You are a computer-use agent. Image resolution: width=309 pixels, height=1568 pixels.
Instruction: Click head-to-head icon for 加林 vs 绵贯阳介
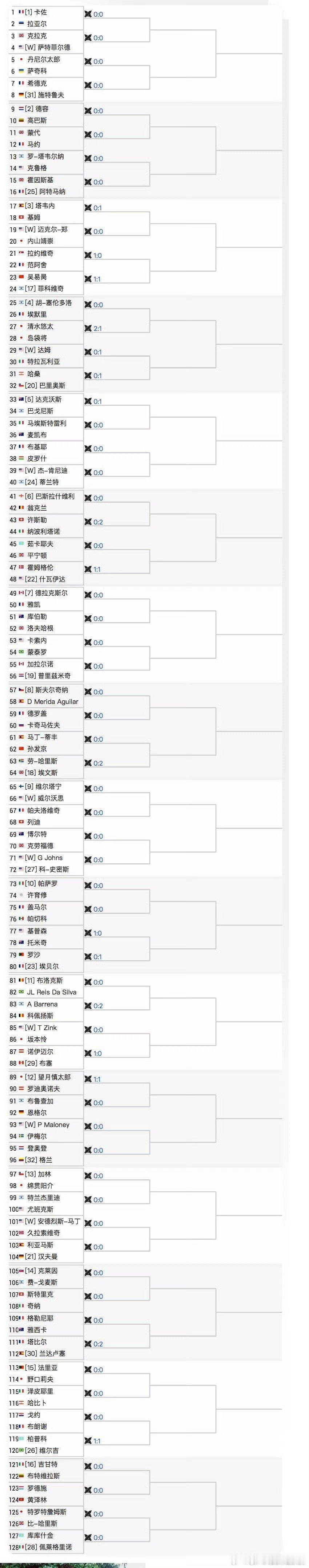click(x=88, y=1175)
